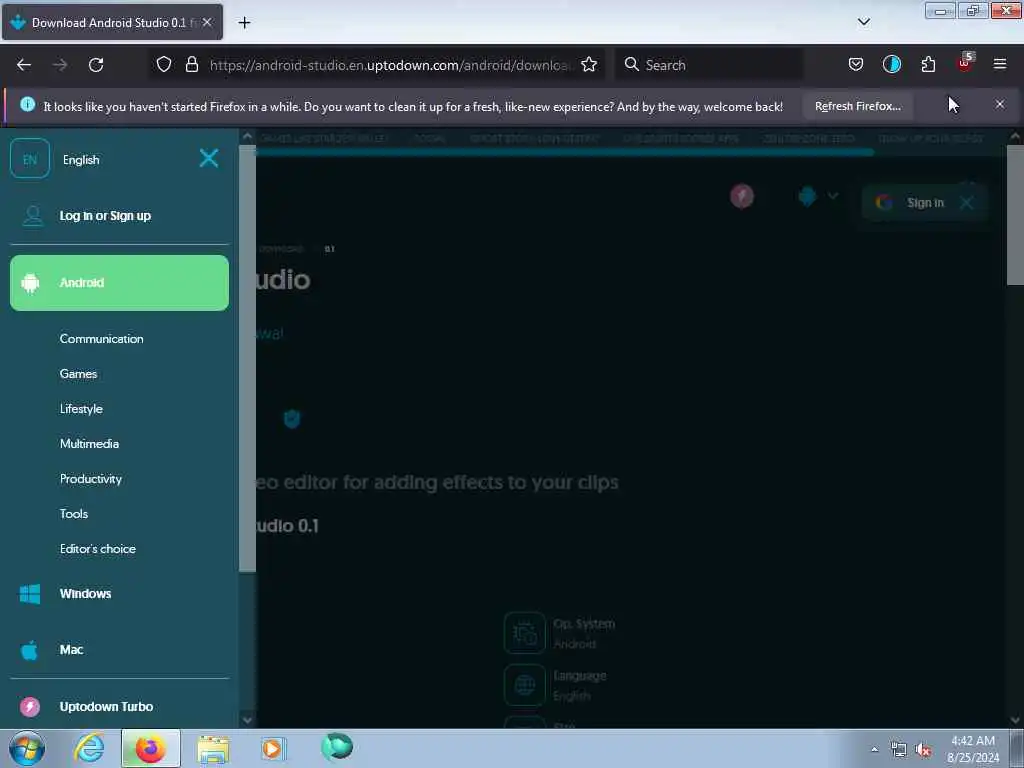Viewport: 1024px width, 768px height.
Task: Bookmark this page with the star icon
Action: pyautogui.click(x=589, y=65)
